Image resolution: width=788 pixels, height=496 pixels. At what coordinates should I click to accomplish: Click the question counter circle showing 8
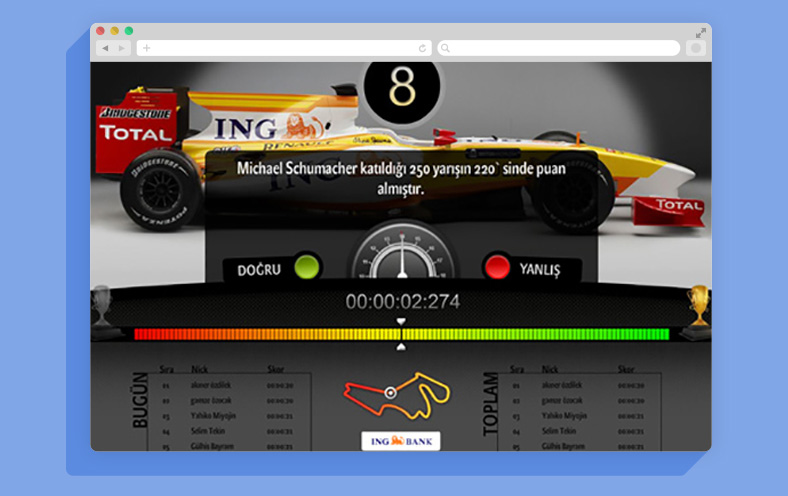coord(401,90)
